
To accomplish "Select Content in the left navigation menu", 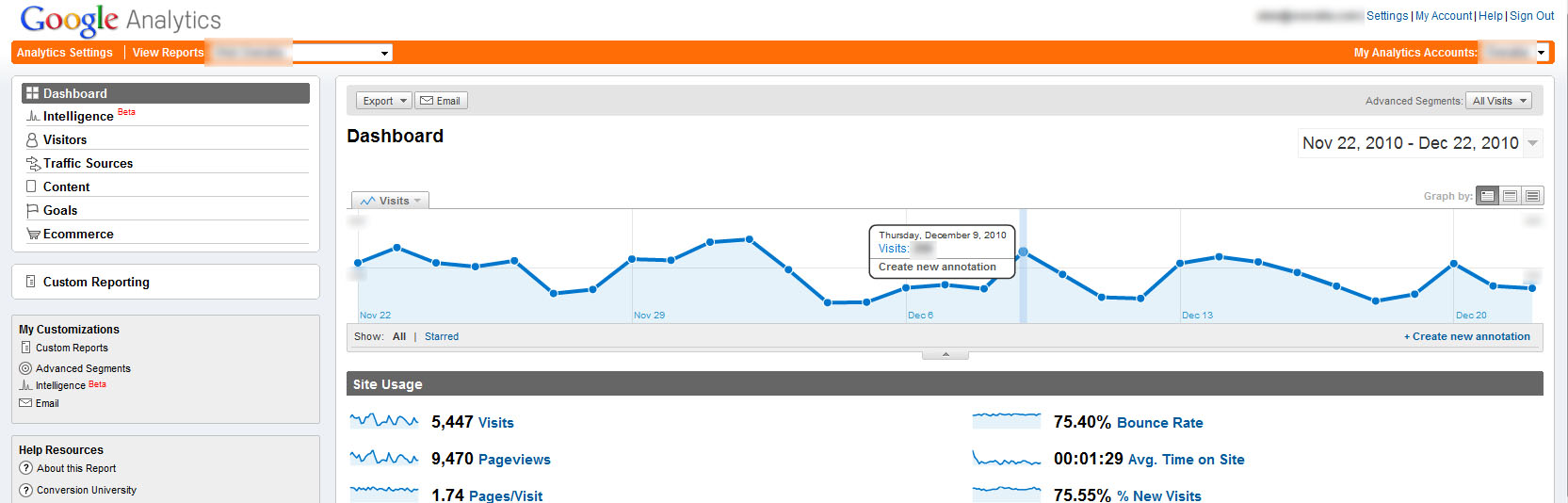I will point(66,187).
